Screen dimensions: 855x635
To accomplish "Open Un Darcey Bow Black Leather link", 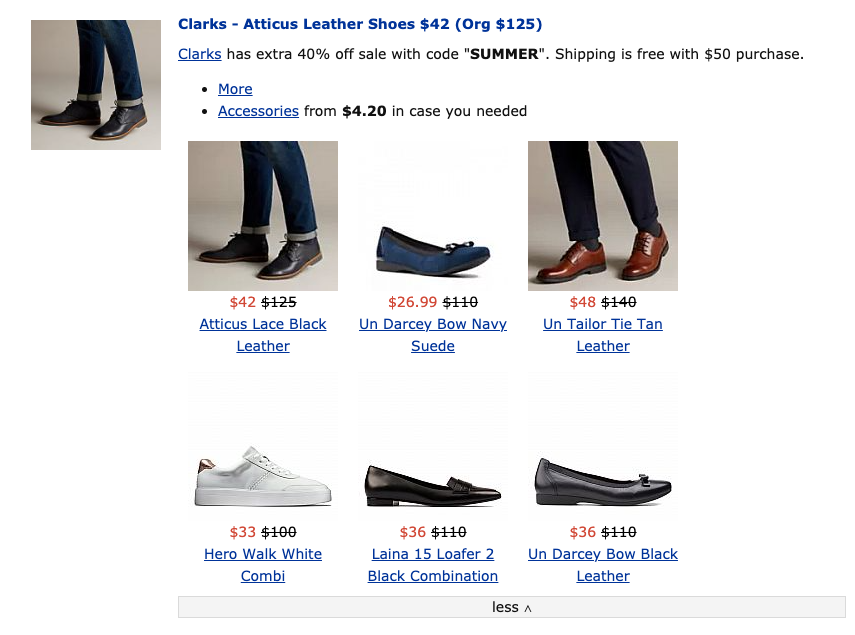I will click(x=603, y=554).
